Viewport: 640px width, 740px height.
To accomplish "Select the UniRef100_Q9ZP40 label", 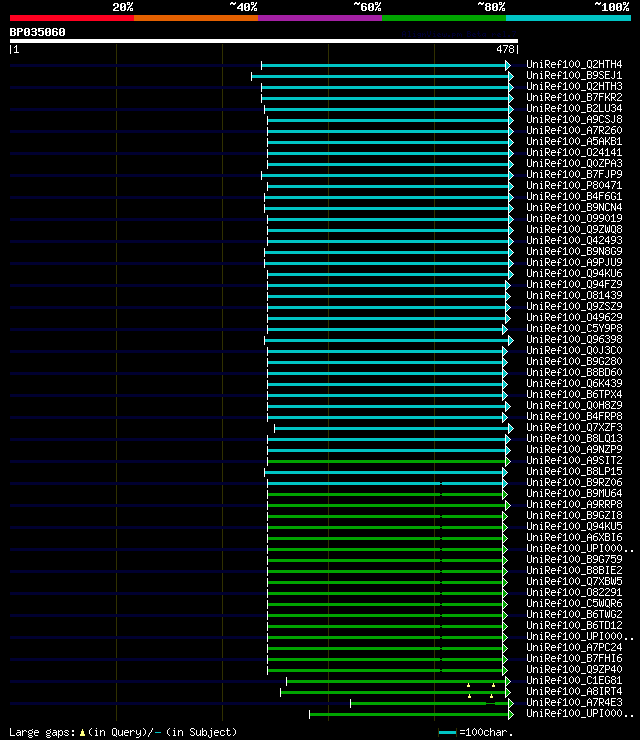I will [574, 669].
